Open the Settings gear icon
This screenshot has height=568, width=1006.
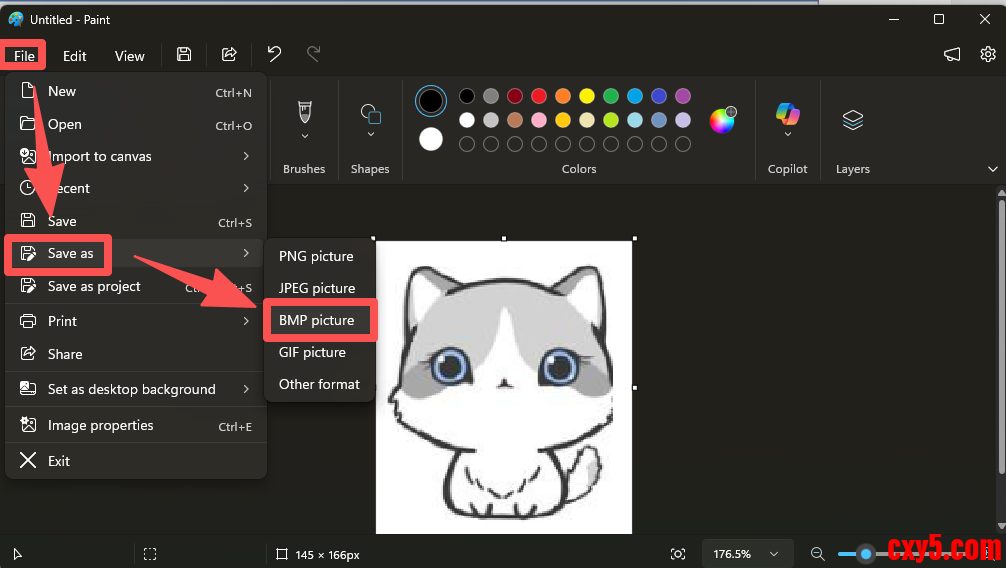(x=987, y=54)
